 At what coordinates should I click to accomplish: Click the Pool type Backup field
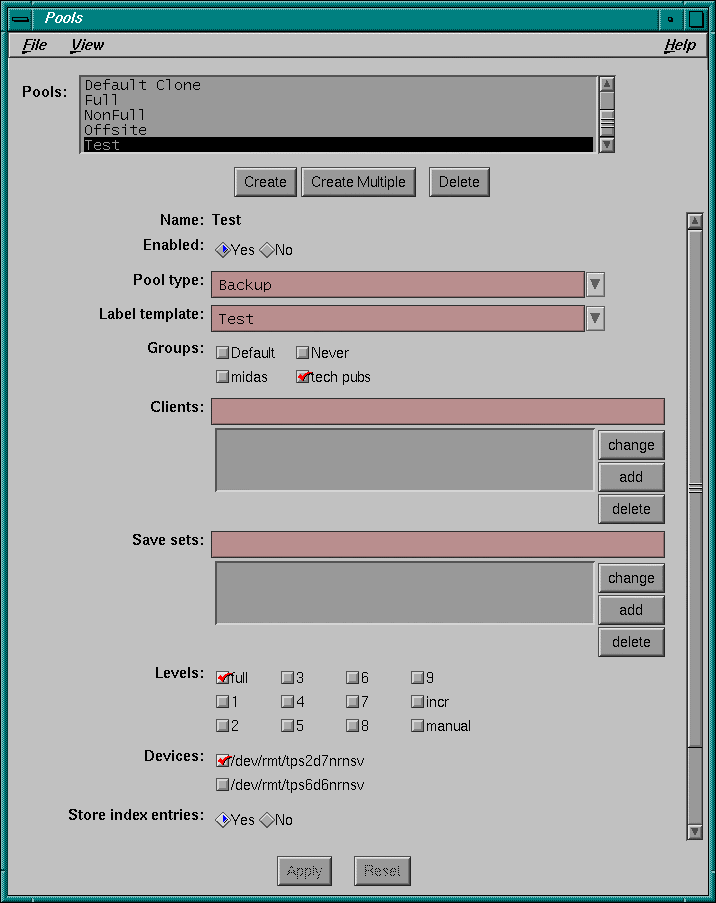click(x=397, y=284)
